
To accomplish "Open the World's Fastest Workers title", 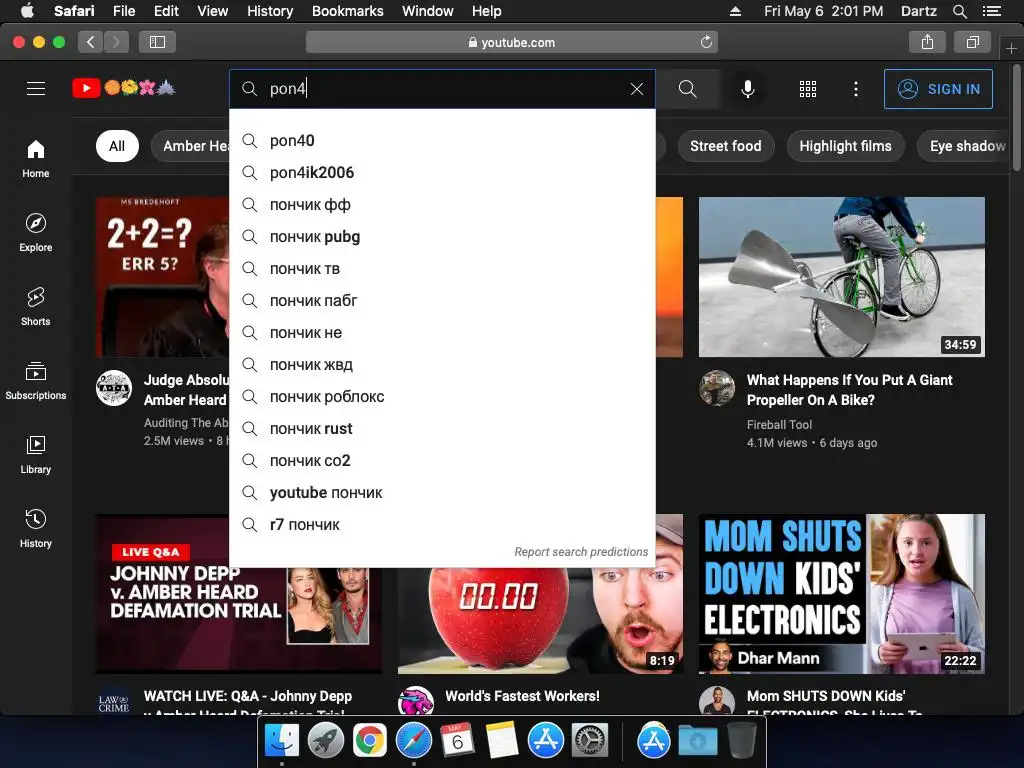I will (x=522, y=696).
